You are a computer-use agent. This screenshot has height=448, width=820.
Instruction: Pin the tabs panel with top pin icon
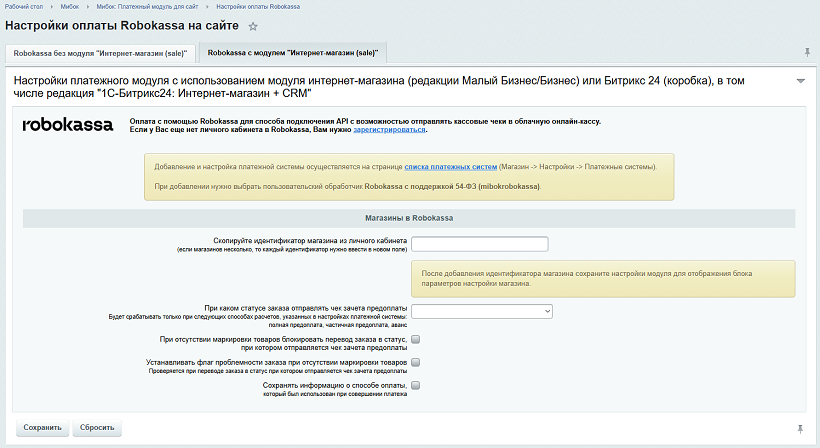[807, 52]
